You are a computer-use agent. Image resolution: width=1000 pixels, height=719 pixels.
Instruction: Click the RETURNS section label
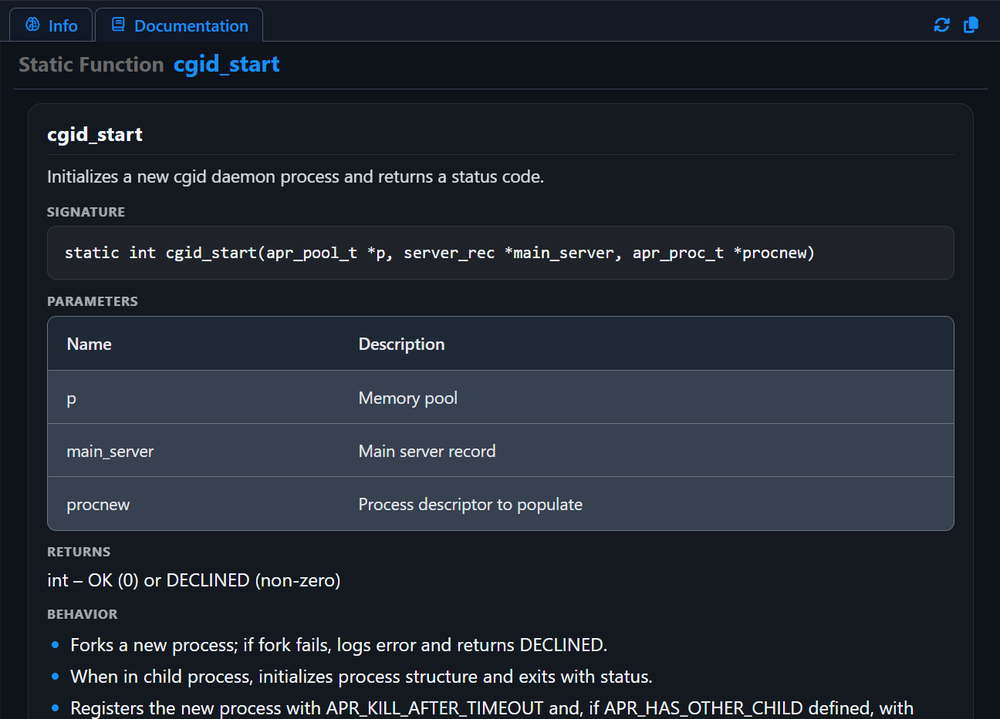coord(78,552)
